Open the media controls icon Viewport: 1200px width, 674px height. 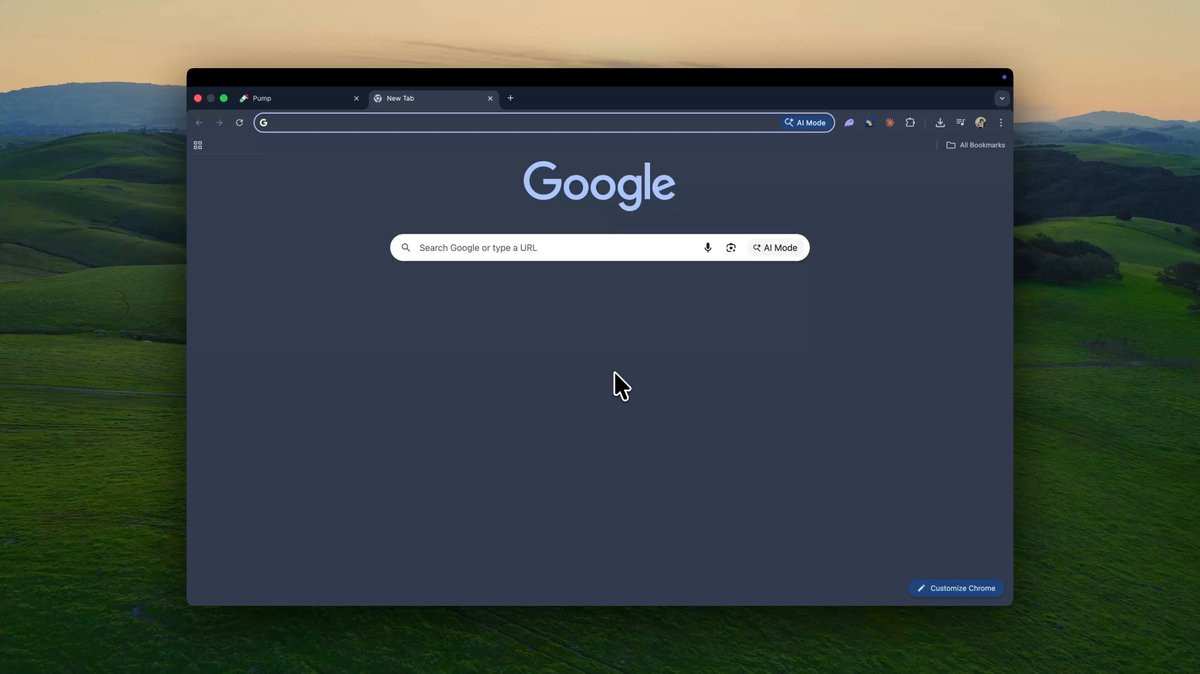tap(960, 123)
